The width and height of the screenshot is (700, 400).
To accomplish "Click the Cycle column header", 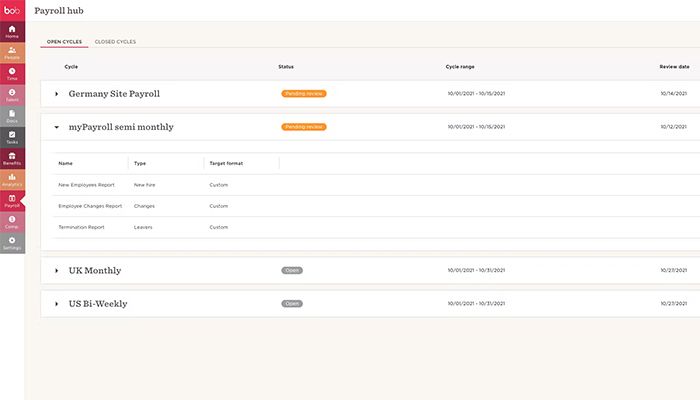I will coord(71,67).
